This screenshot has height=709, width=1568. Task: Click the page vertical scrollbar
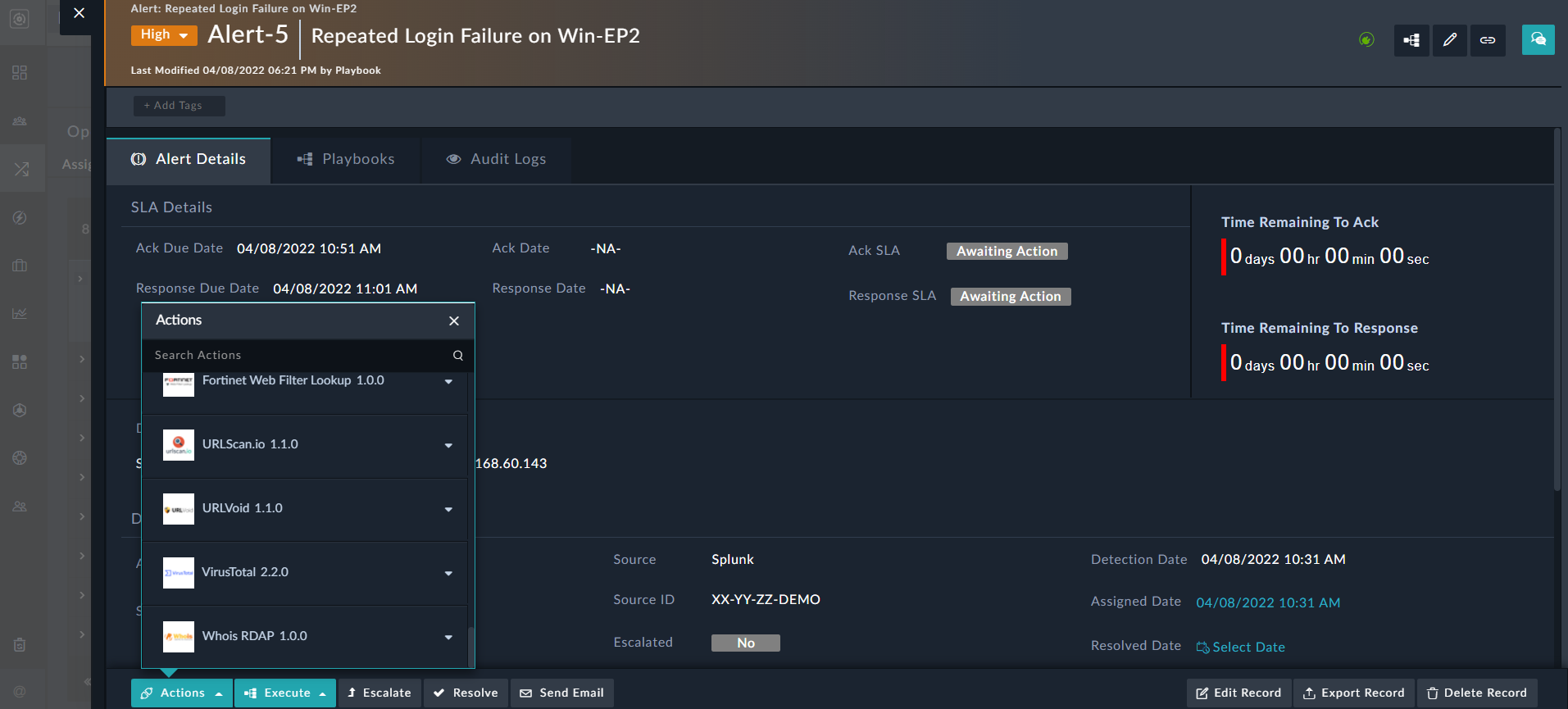pos(1557,310)
